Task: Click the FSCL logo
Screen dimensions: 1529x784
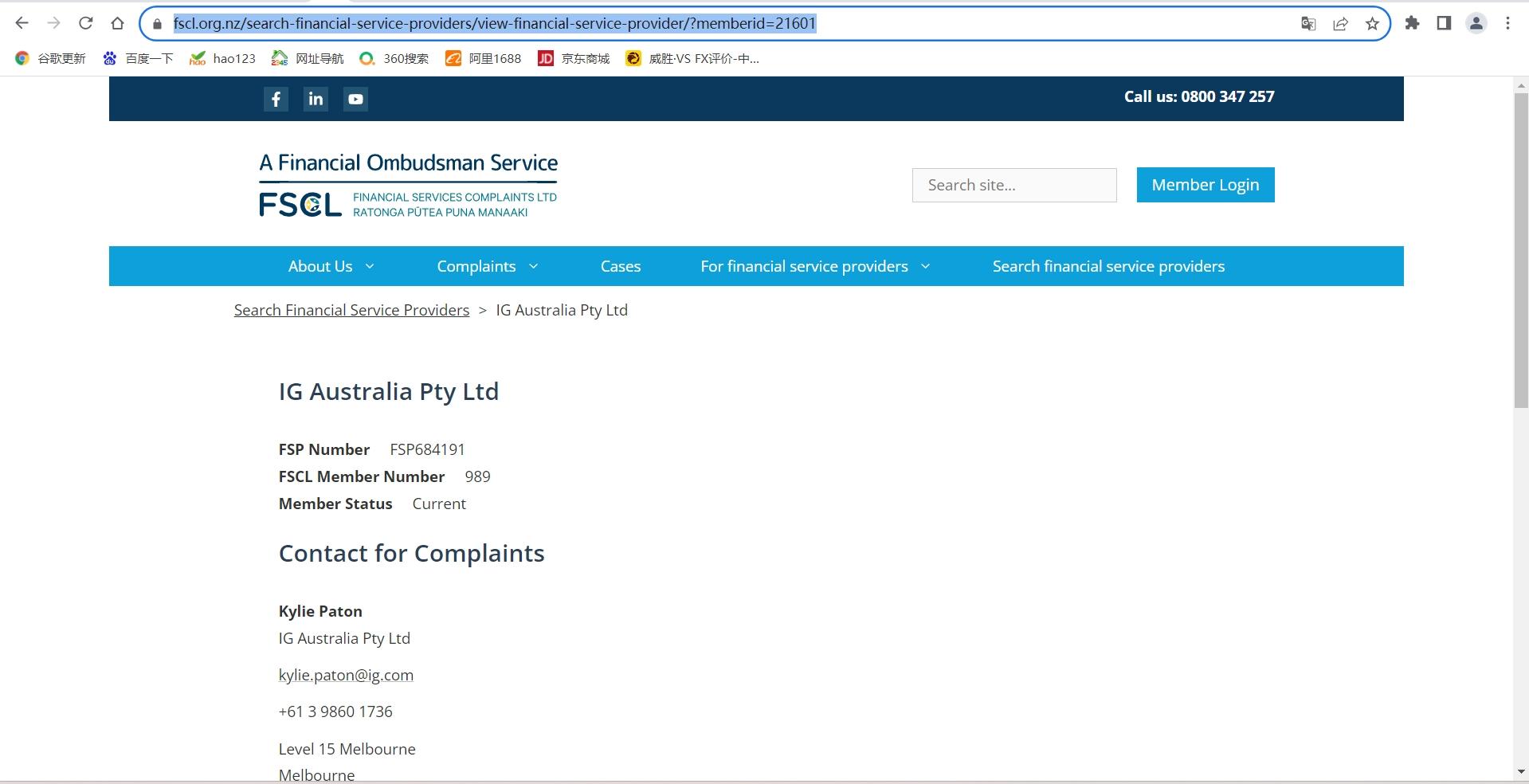Action: [x=409, y=185]
